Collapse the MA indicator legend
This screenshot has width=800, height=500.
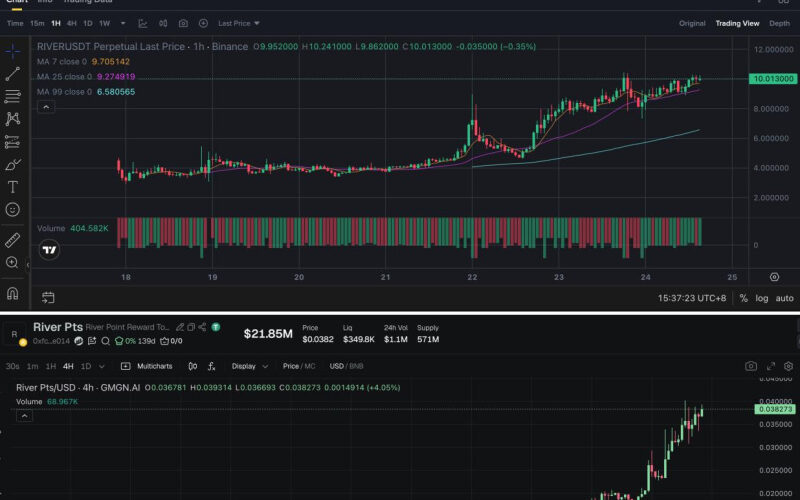click(x=43, y=105)
